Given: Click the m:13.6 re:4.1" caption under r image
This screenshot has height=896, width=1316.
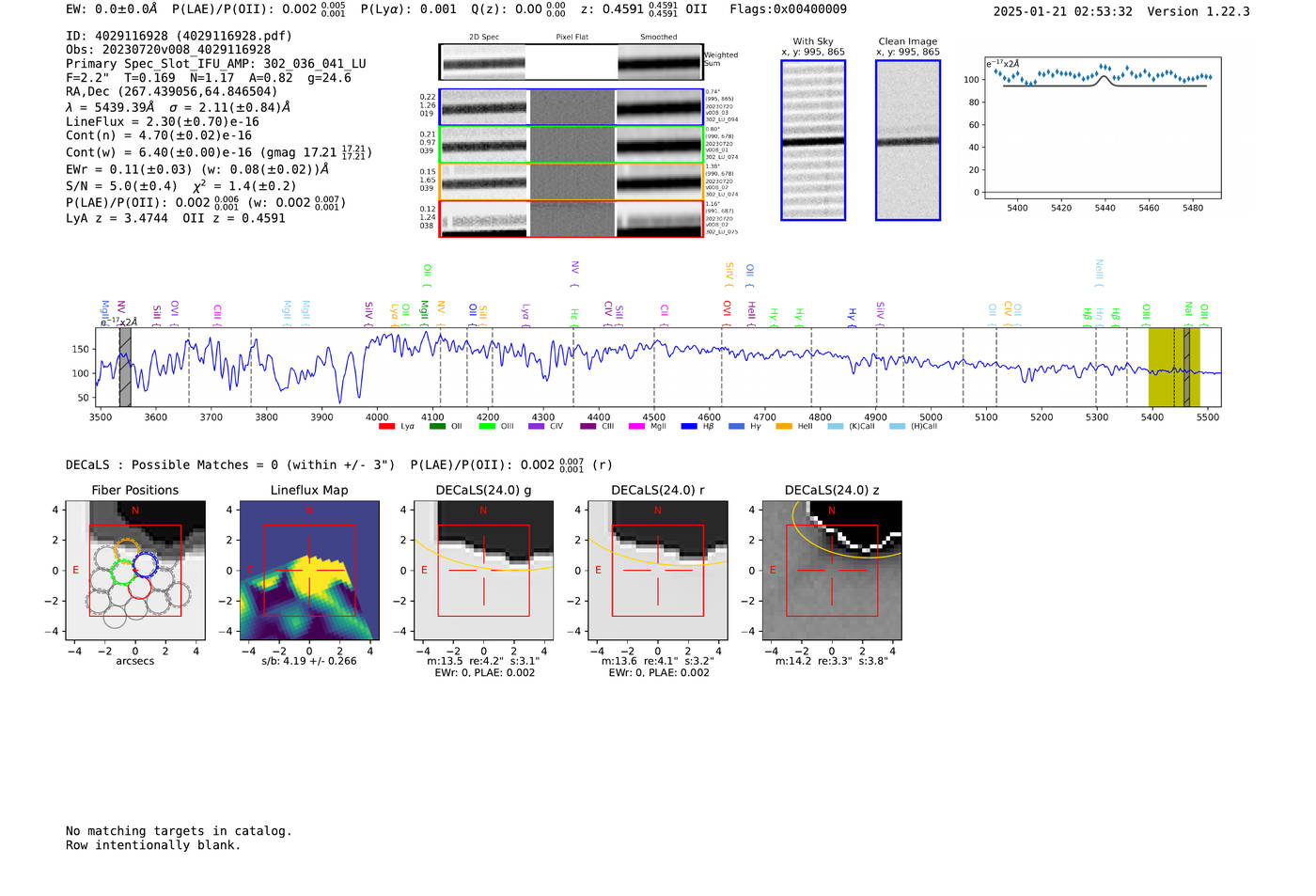Looking at the screenshot, I should point(658,661).
